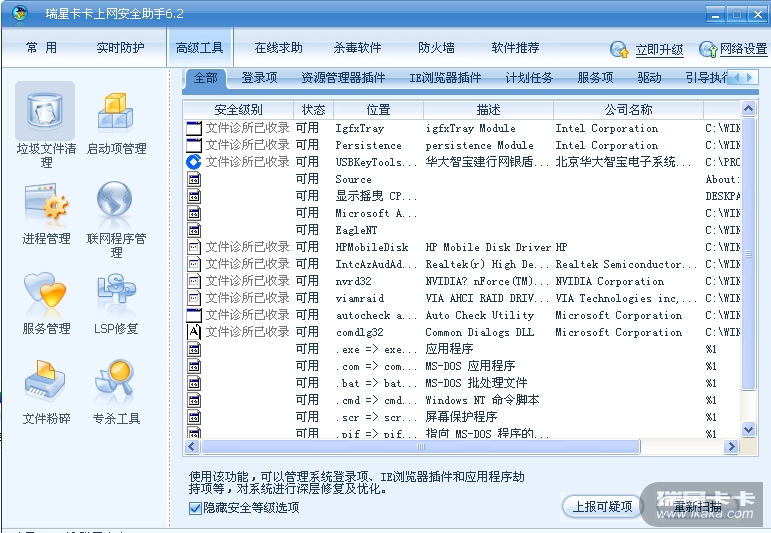This screenshot has height=533, width=771.
Task: Select the nvrd32 row icon
Action: 194,281
